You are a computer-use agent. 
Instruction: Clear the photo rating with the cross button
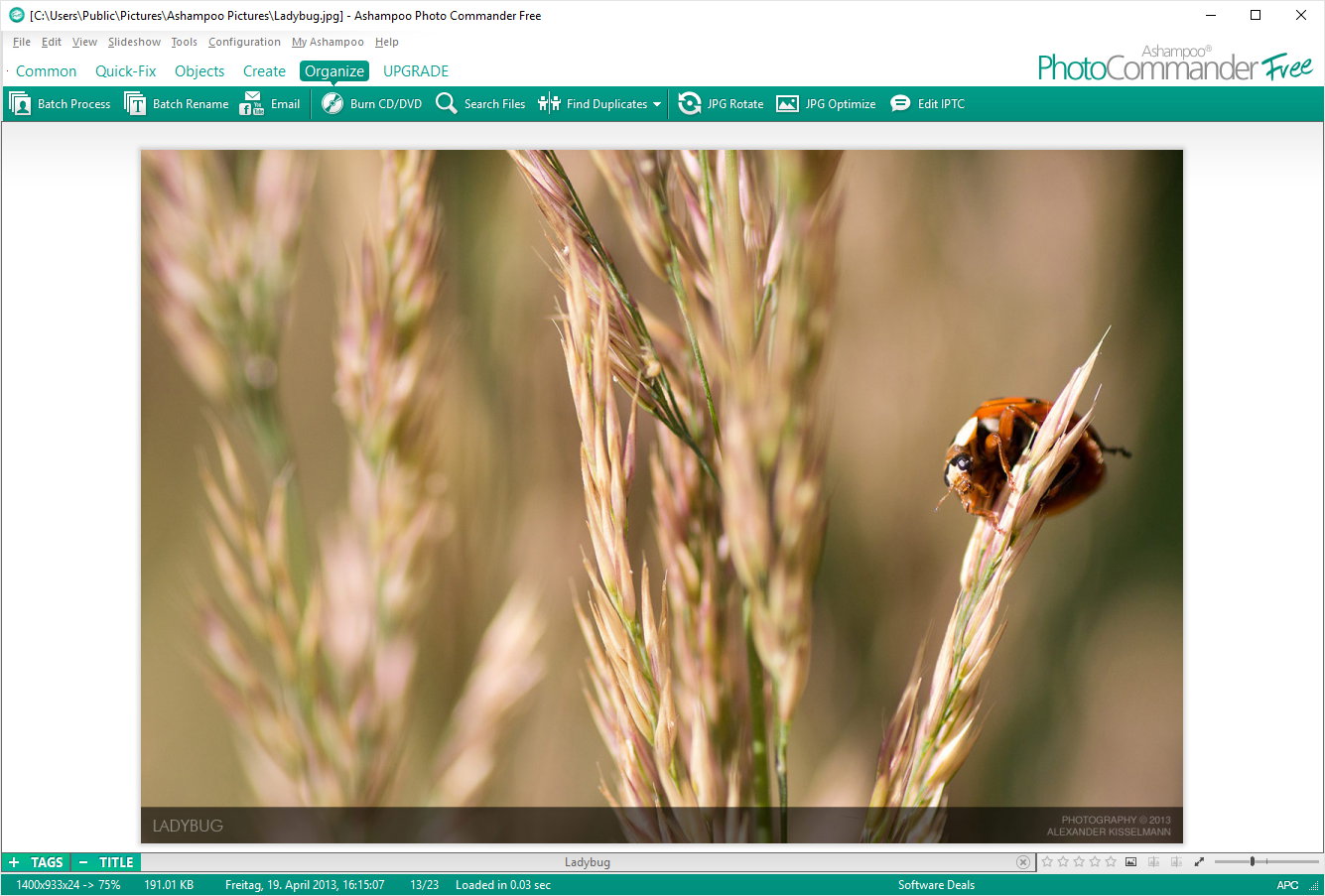coord(1023,861)
